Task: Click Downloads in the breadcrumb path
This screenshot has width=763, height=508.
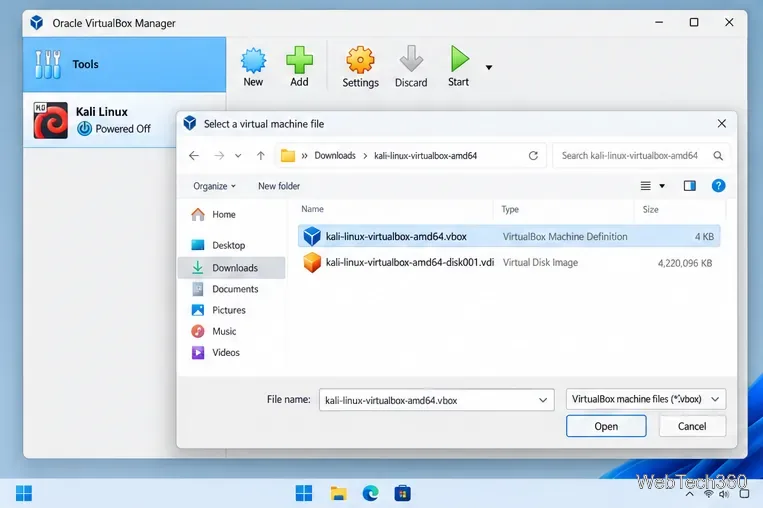Action: click(x=335, y=156)
